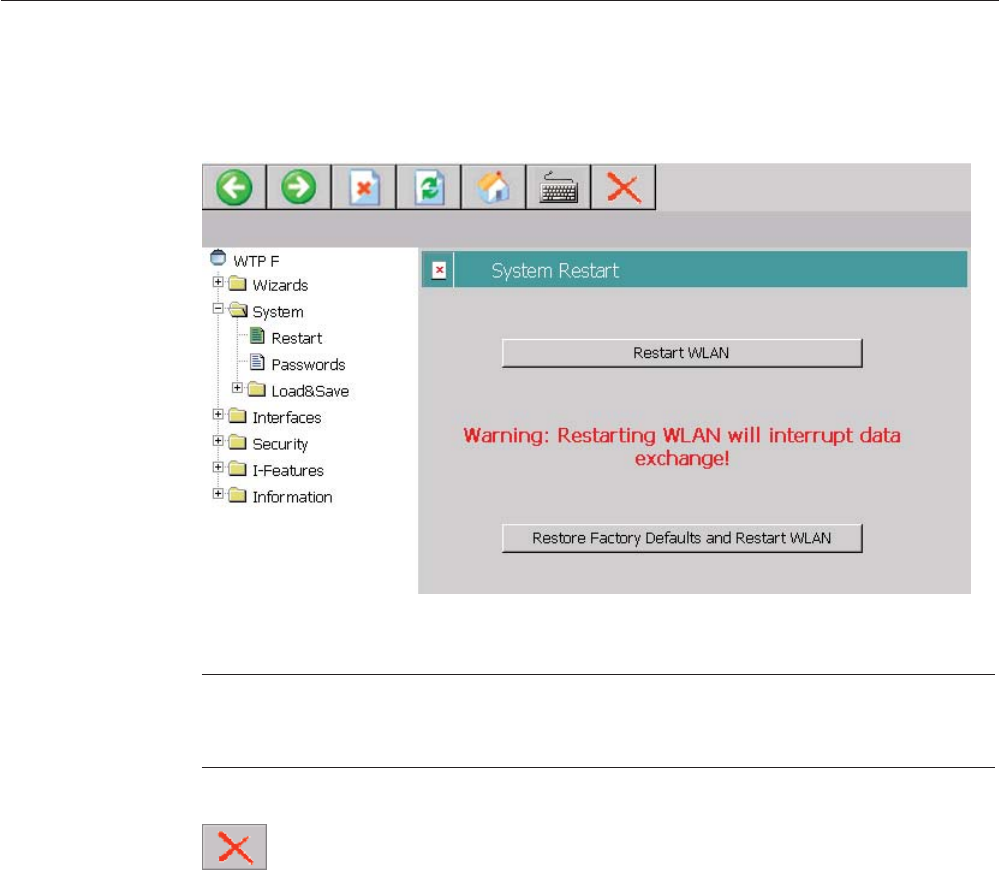Select the Security label
The width and height of the screenshot is (999, 870).
280,445
